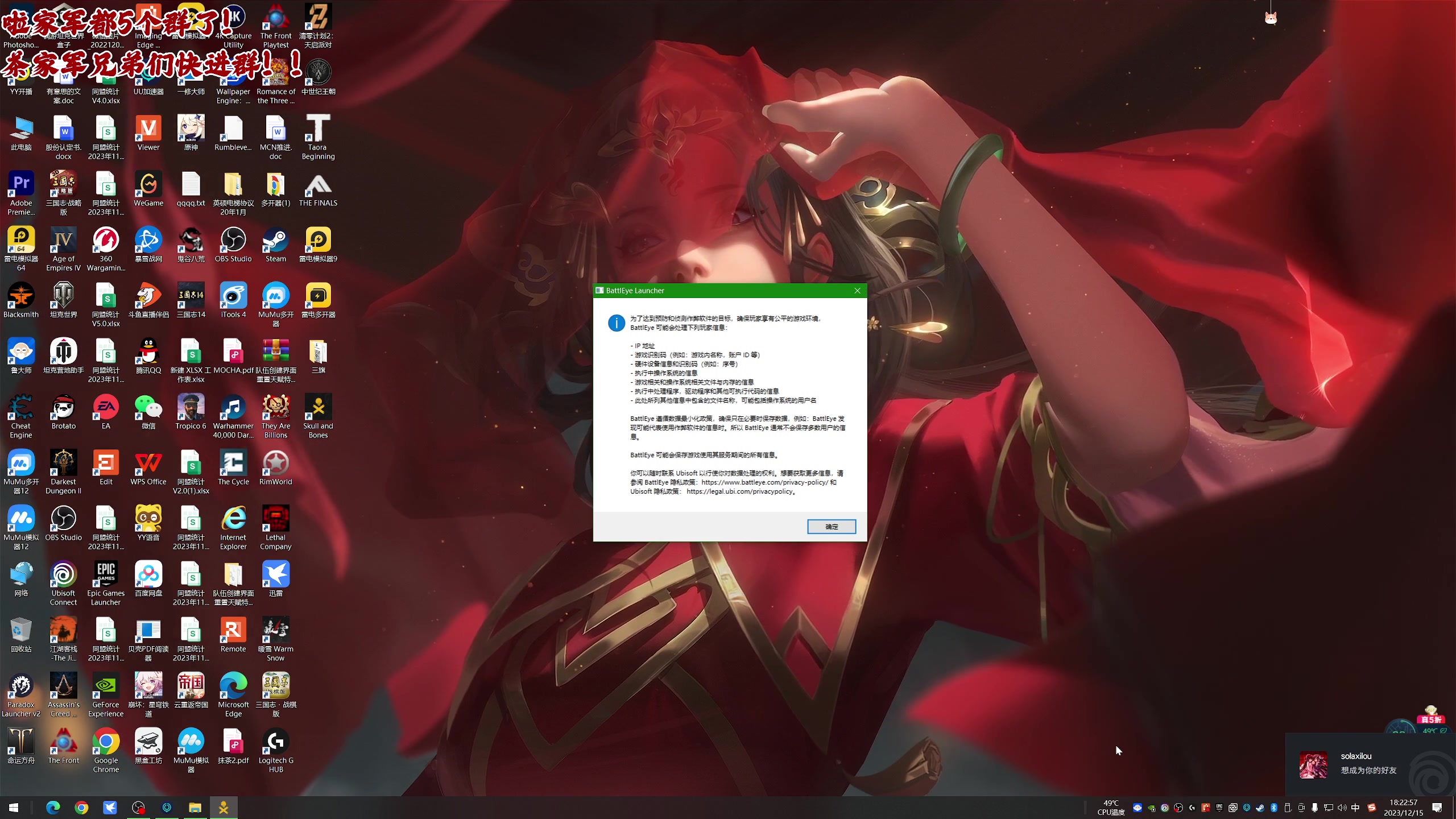Click solaxilou avatar in notification
Image resolution: width=1456 pixels, height=819 pixels.
[1313, 765]
